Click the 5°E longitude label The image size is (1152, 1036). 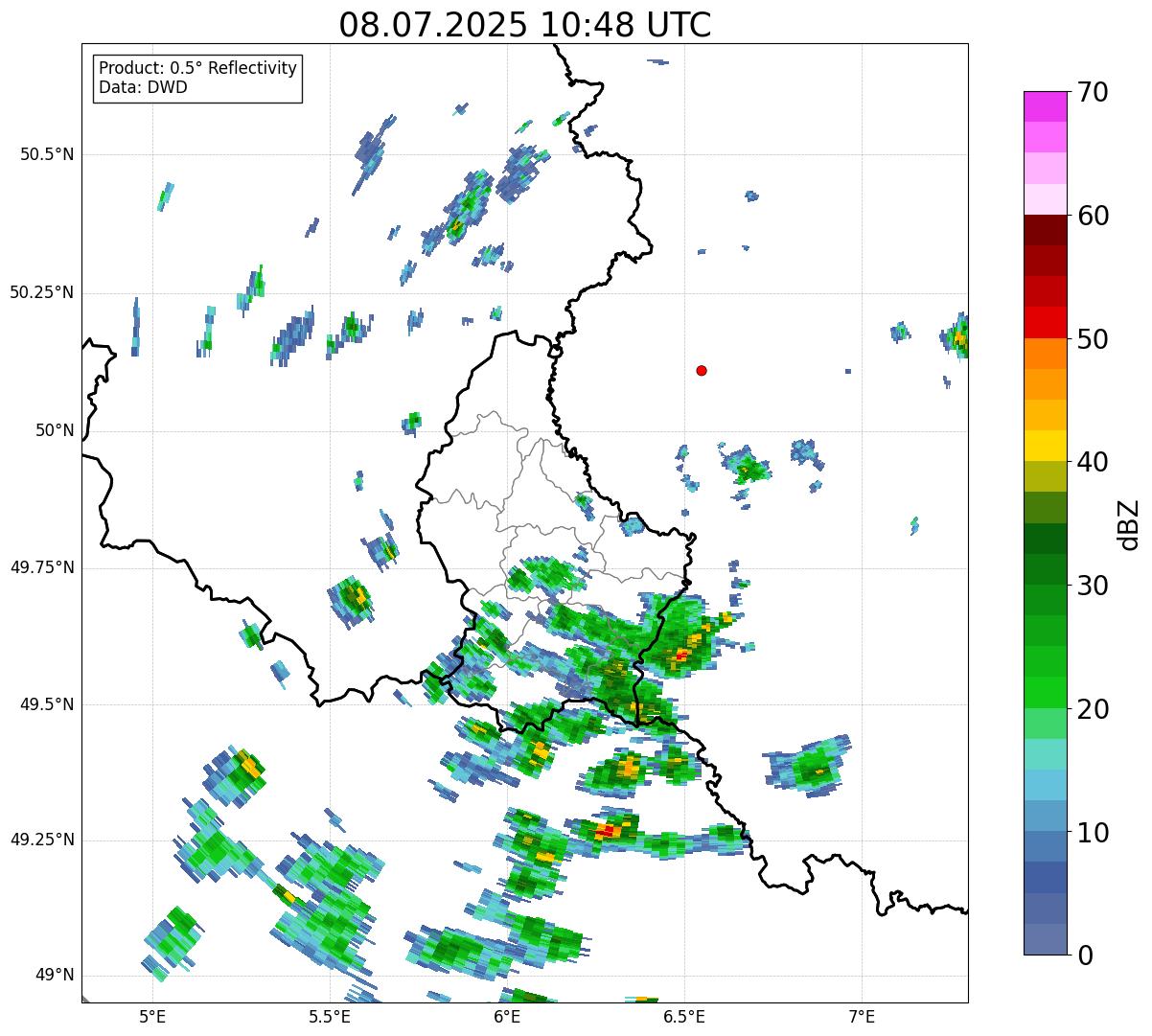pos(152,1016)
